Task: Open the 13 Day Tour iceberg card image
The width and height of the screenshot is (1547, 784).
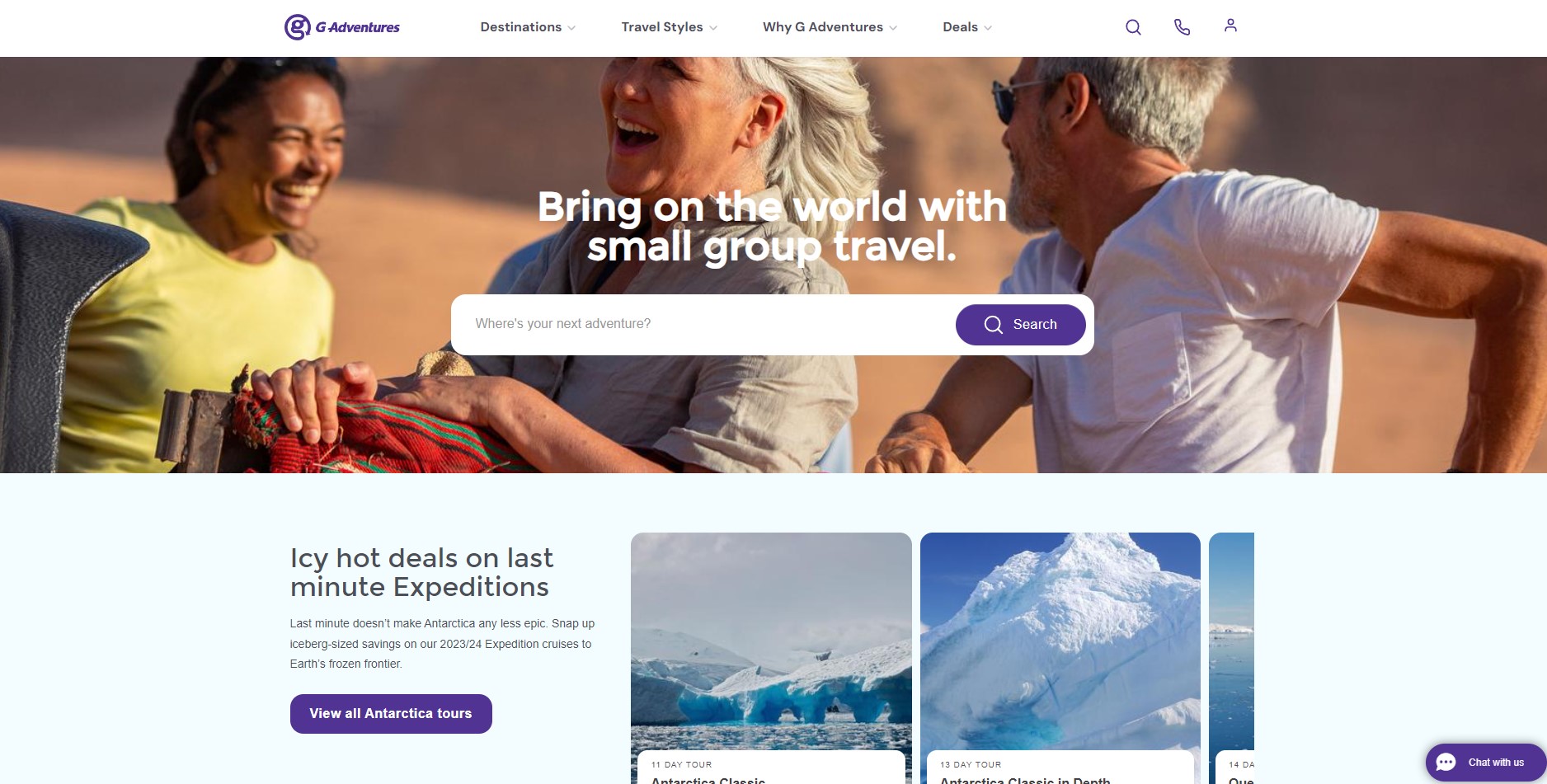Action: click(1060, 641)
